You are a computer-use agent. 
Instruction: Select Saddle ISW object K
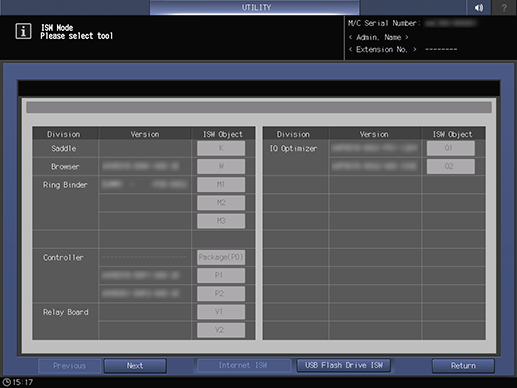pos(221,148)
